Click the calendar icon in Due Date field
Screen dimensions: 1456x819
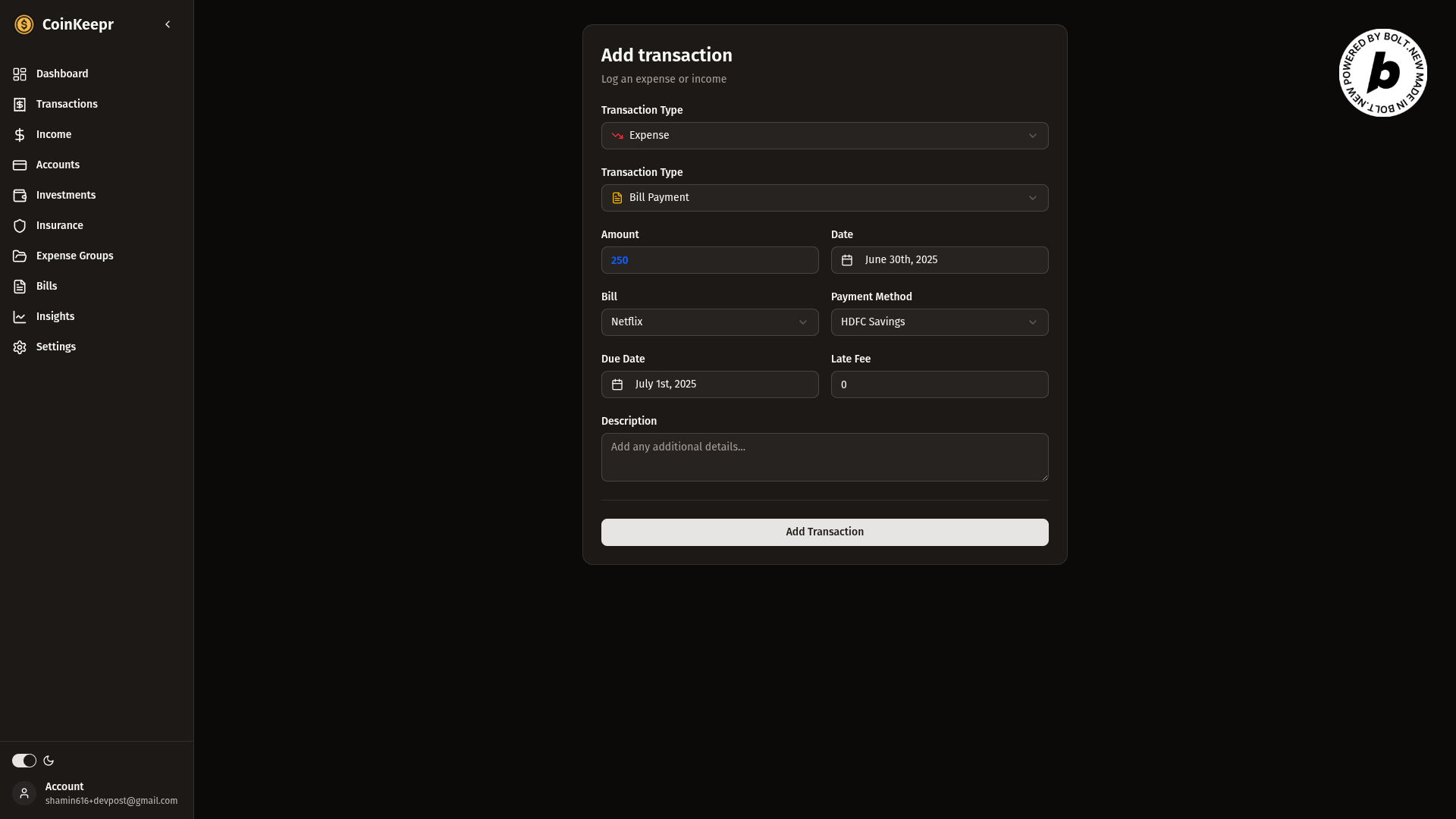pos(617,384)
